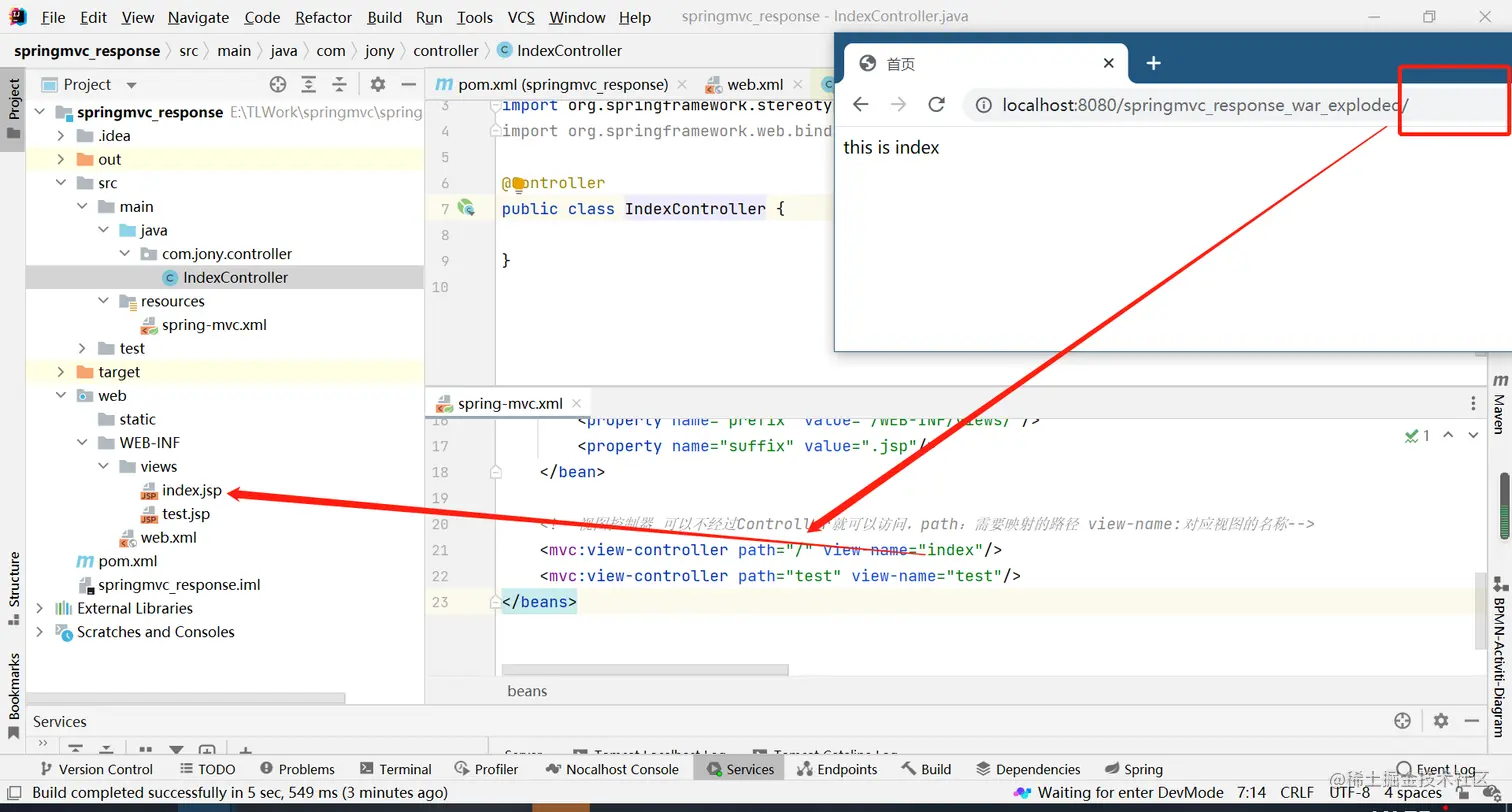This screenshot has width=1512, height=812.
Task: Click Expand All icon in Project panel header
Action: (x=309, y=85)
